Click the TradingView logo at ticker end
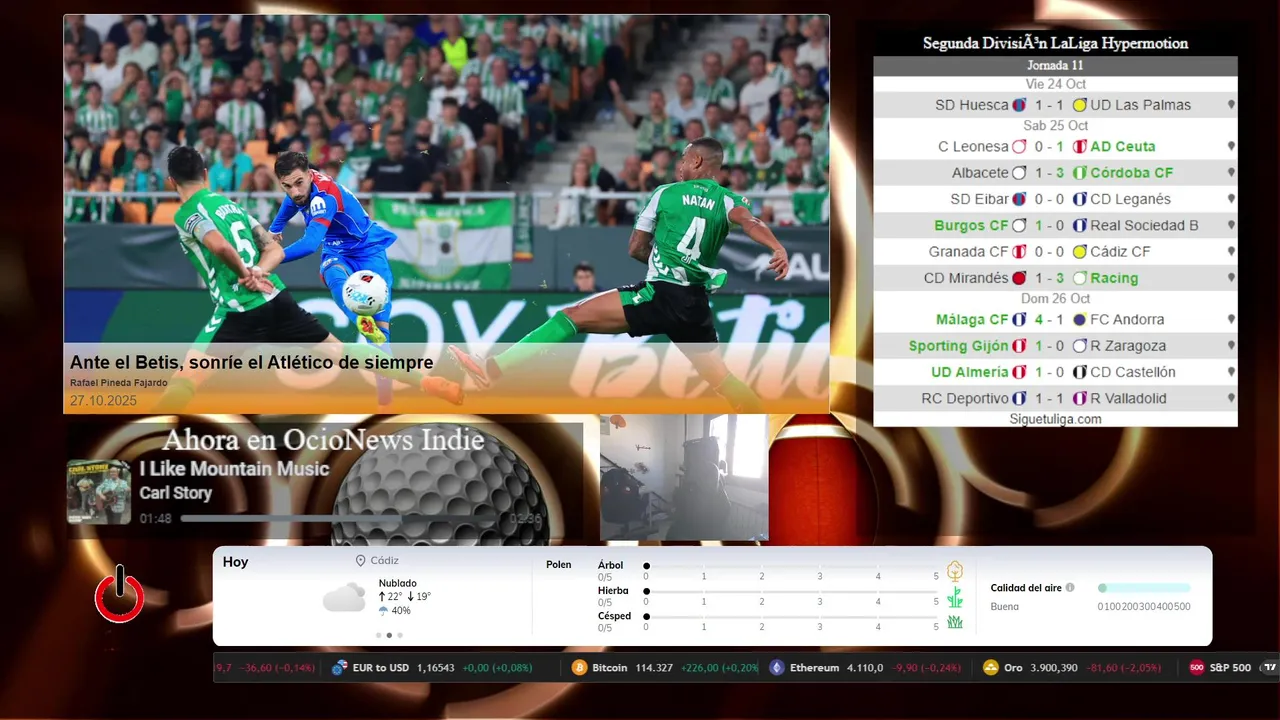 [x=1269, y=667]
